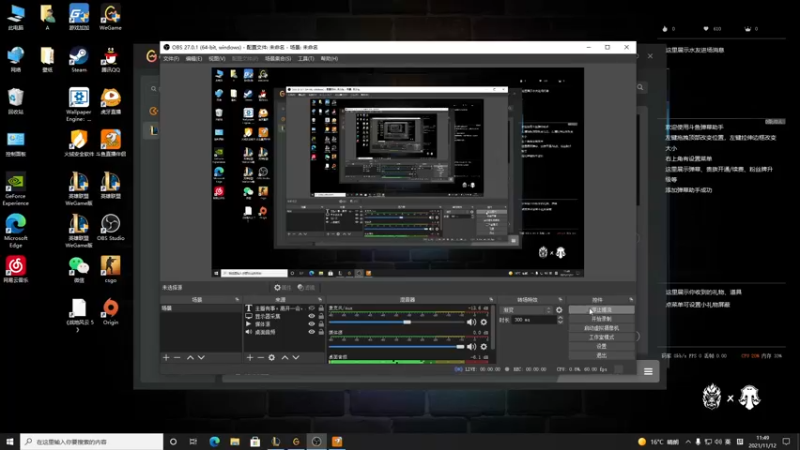This screenshot has width=800, height=450.
Task: Move source down in Sources panel
Action: tap(296, 358)
